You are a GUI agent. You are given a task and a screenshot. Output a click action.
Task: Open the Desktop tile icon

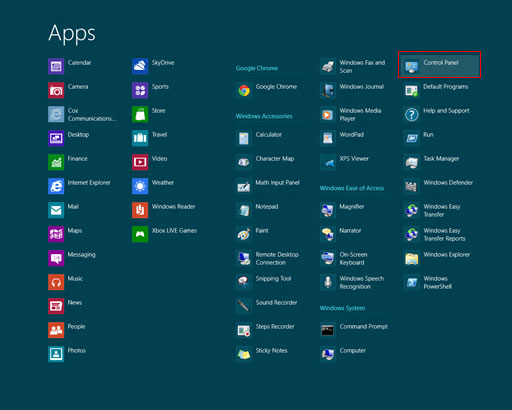click(x=56, y=138)
